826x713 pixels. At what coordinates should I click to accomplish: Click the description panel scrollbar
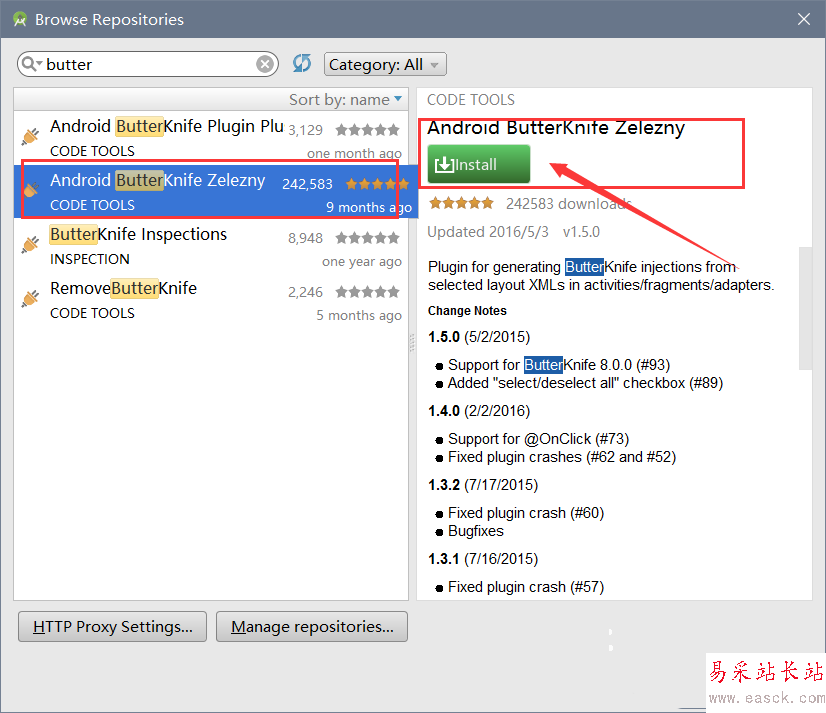[x=805, y=308]
